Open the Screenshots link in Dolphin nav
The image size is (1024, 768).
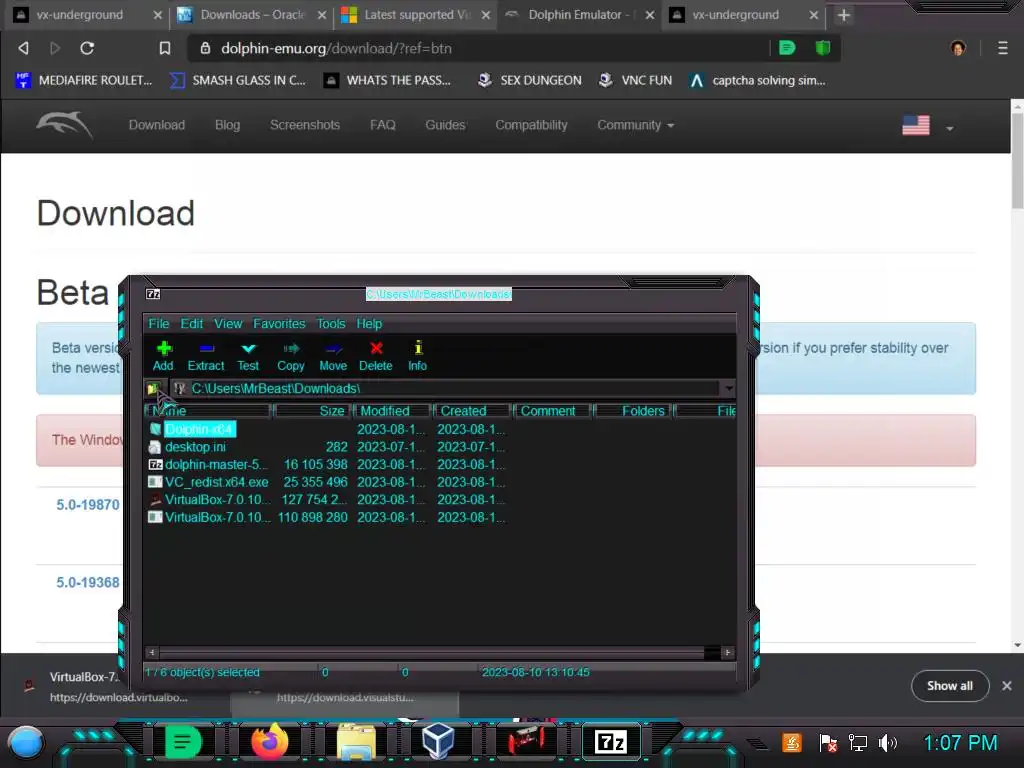point(305,125)
